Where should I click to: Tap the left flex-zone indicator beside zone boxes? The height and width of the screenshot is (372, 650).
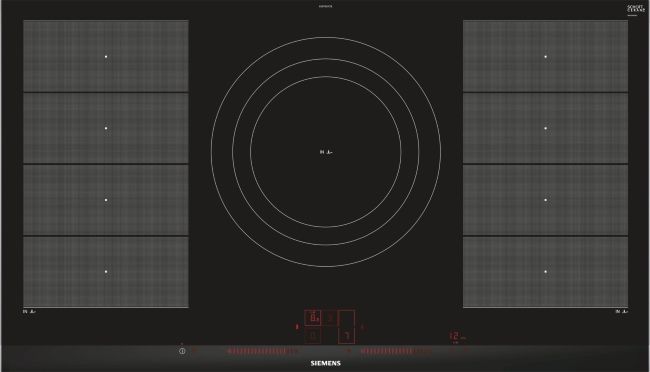click(x=297, y=327)
